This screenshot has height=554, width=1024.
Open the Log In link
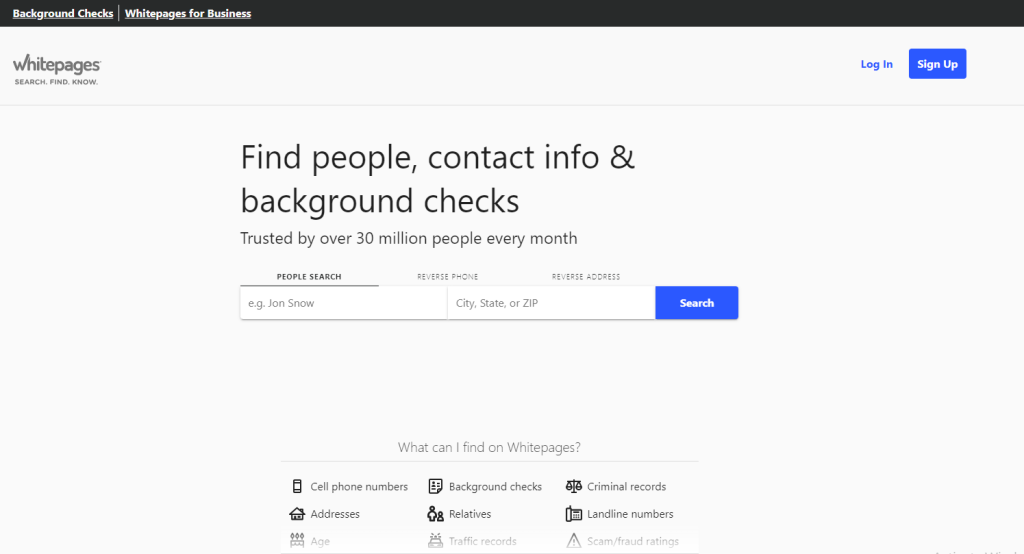coord(876,64)
